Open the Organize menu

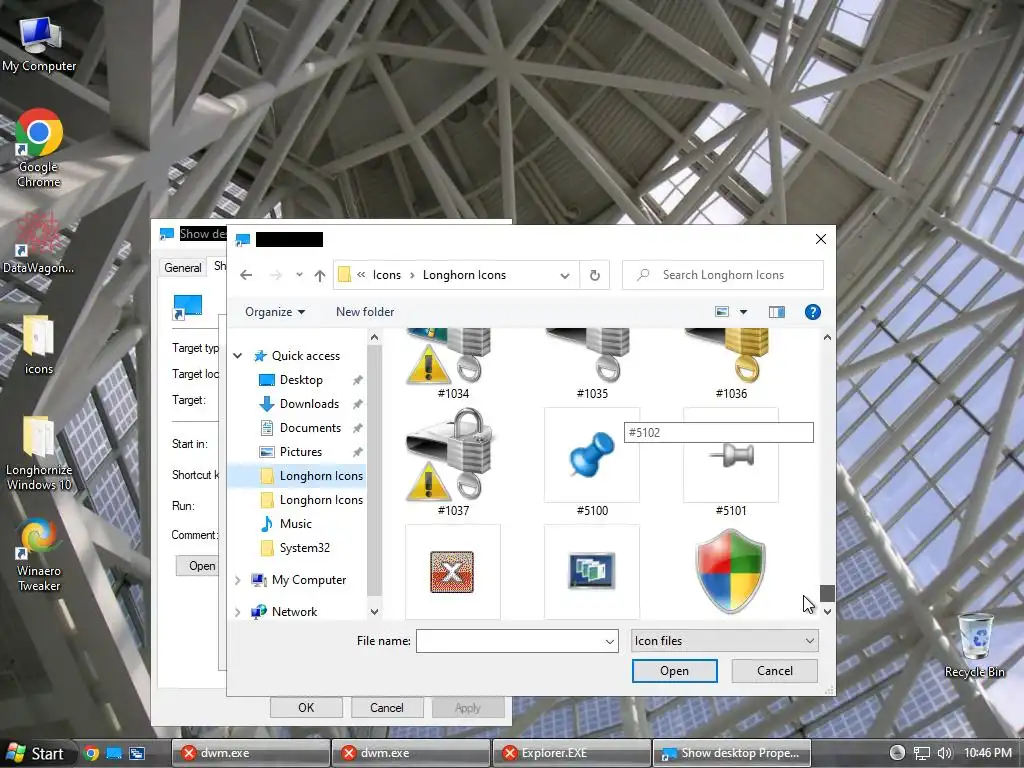pos(274,312)
